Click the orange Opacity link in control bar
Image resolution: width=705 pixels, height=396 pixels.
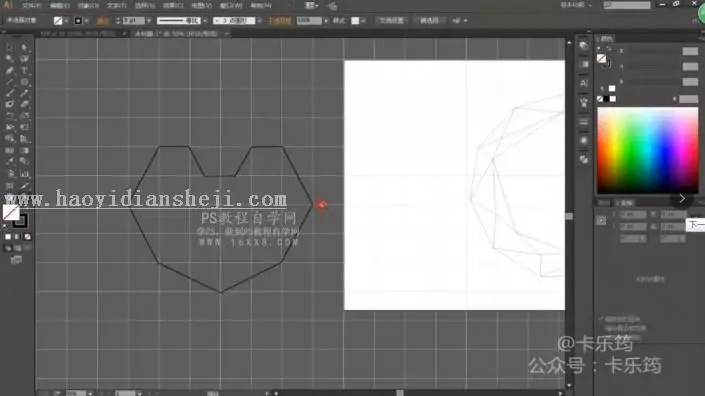coord(280,21)
